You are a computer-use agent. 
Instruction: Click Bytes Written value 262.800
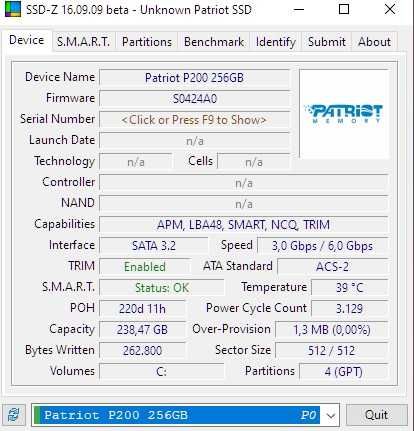pyautogui.click(x=142, y=351)
